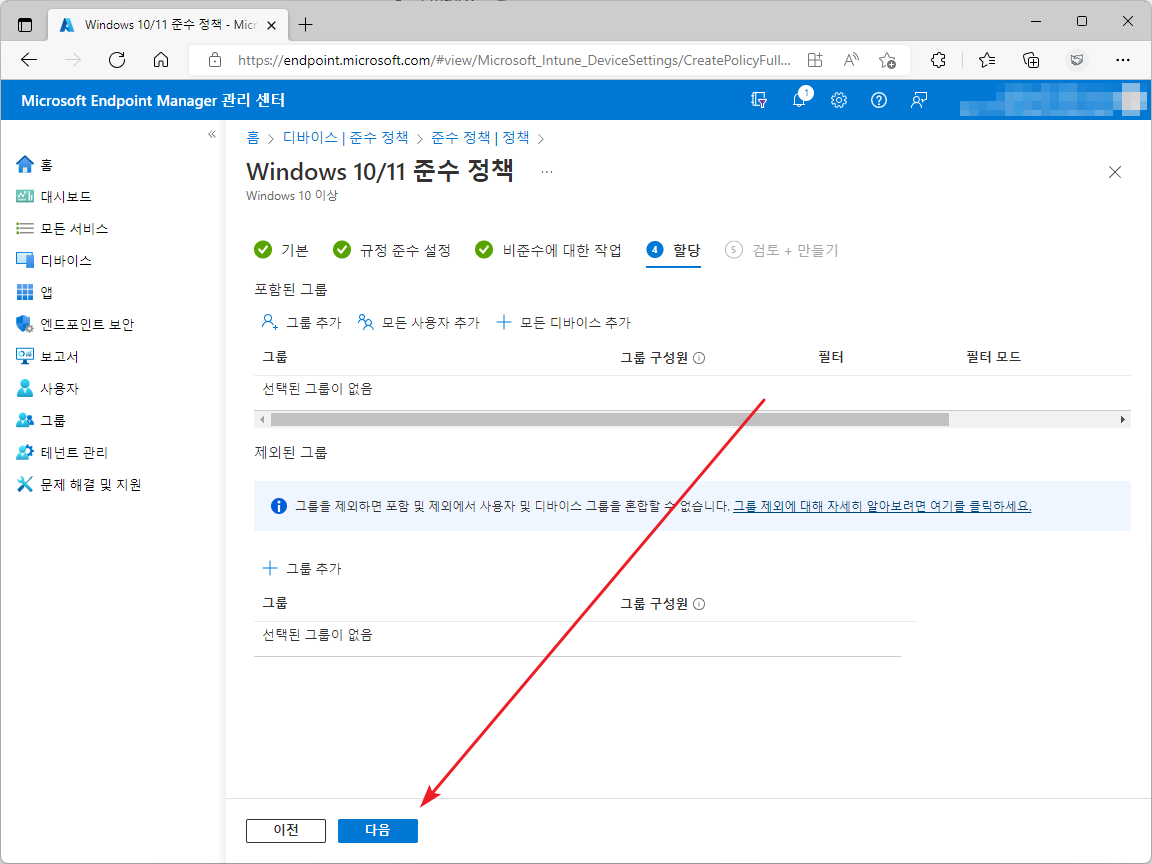Screen dimensions: 1152x864
Task: Open 모든 서비스 list
Action: [62, 228]
